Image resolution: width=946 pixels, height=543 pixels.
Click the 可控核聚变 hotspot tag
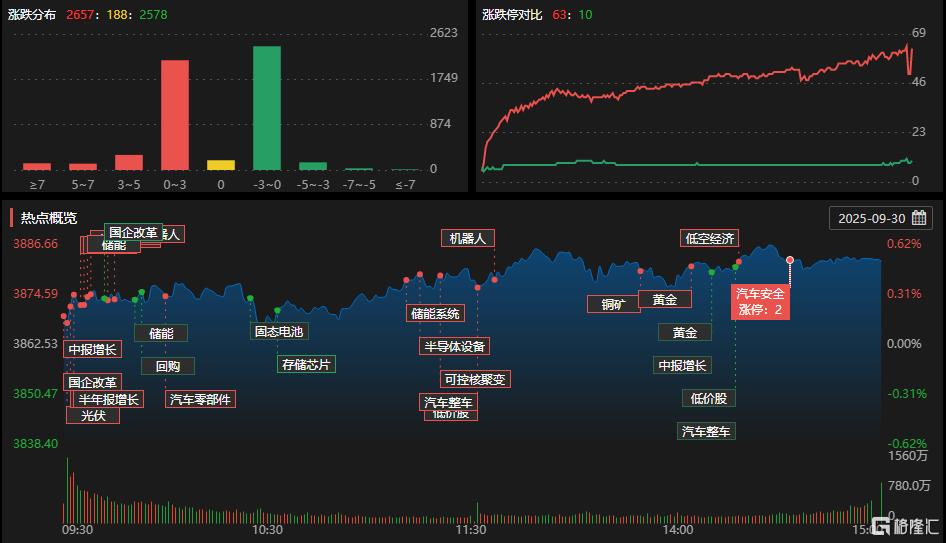pyautogui.click(x=476, y=379)
